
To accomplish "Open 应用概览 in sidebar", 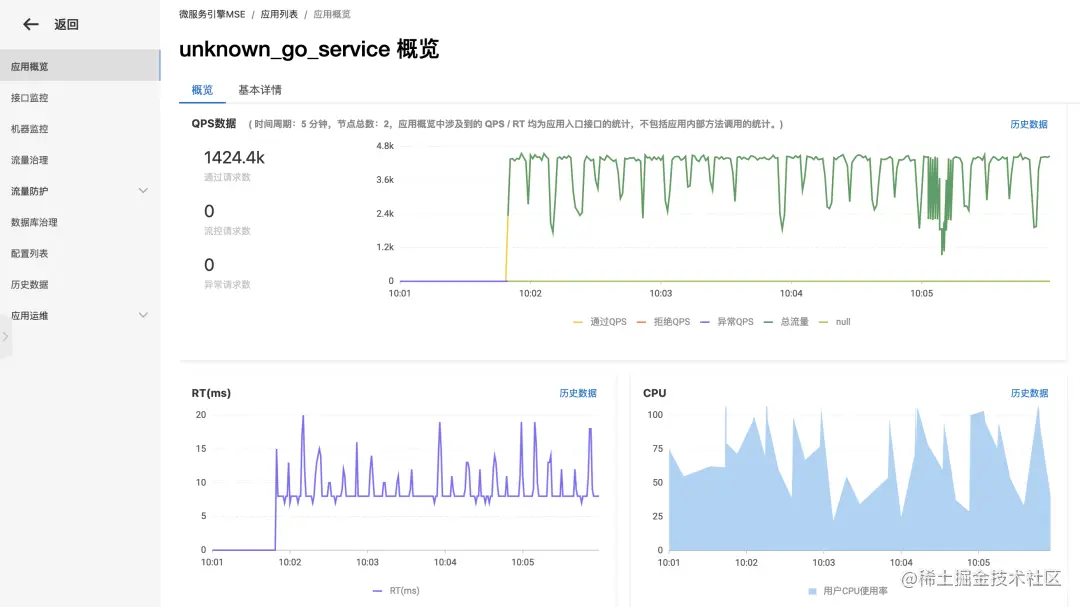I will pos(80,66).
